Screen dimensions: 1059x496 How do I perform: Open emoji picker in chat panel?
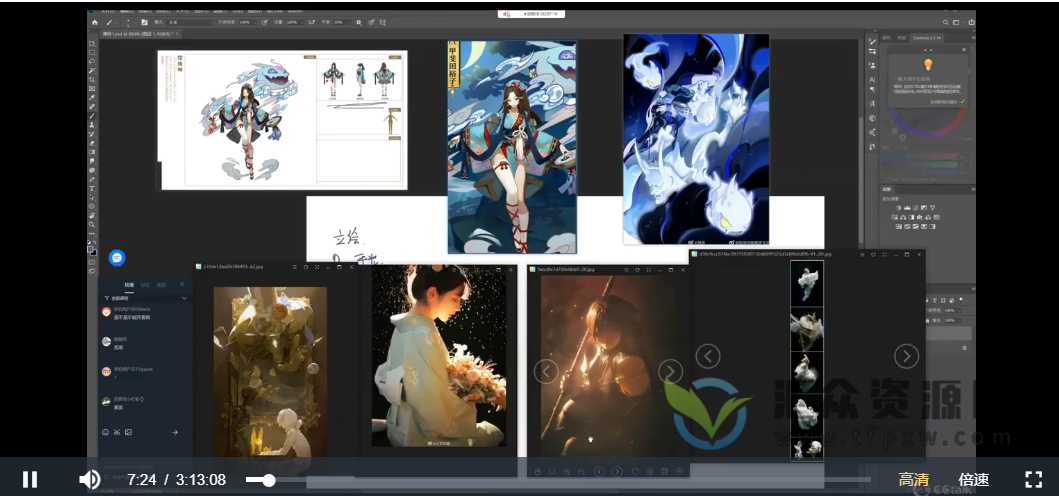[x=105, y=432]
